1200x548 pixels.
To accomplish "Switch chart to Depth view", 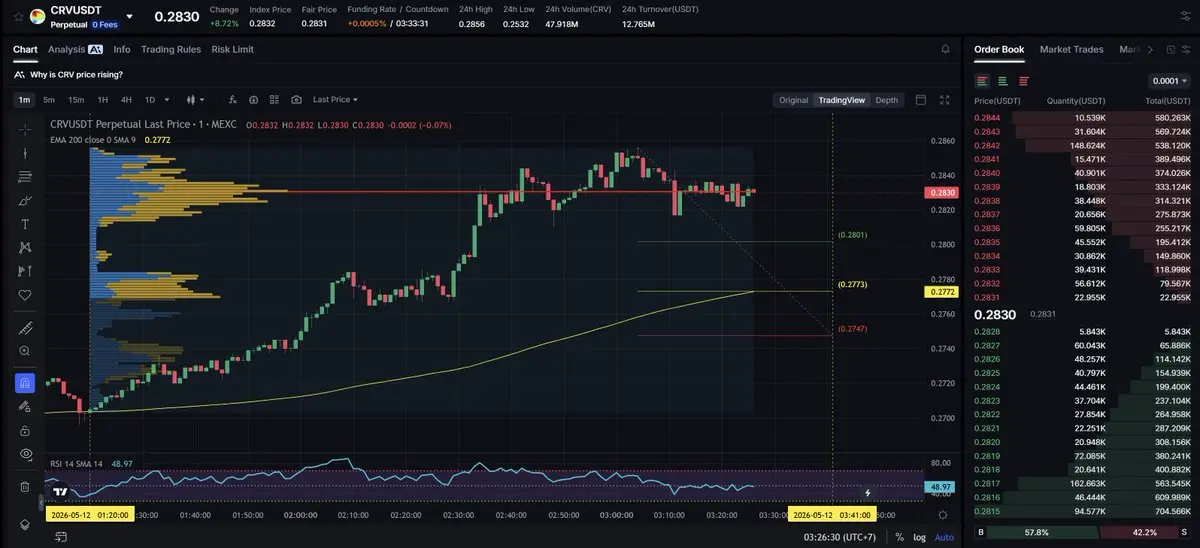I will (x=887, y=100).
